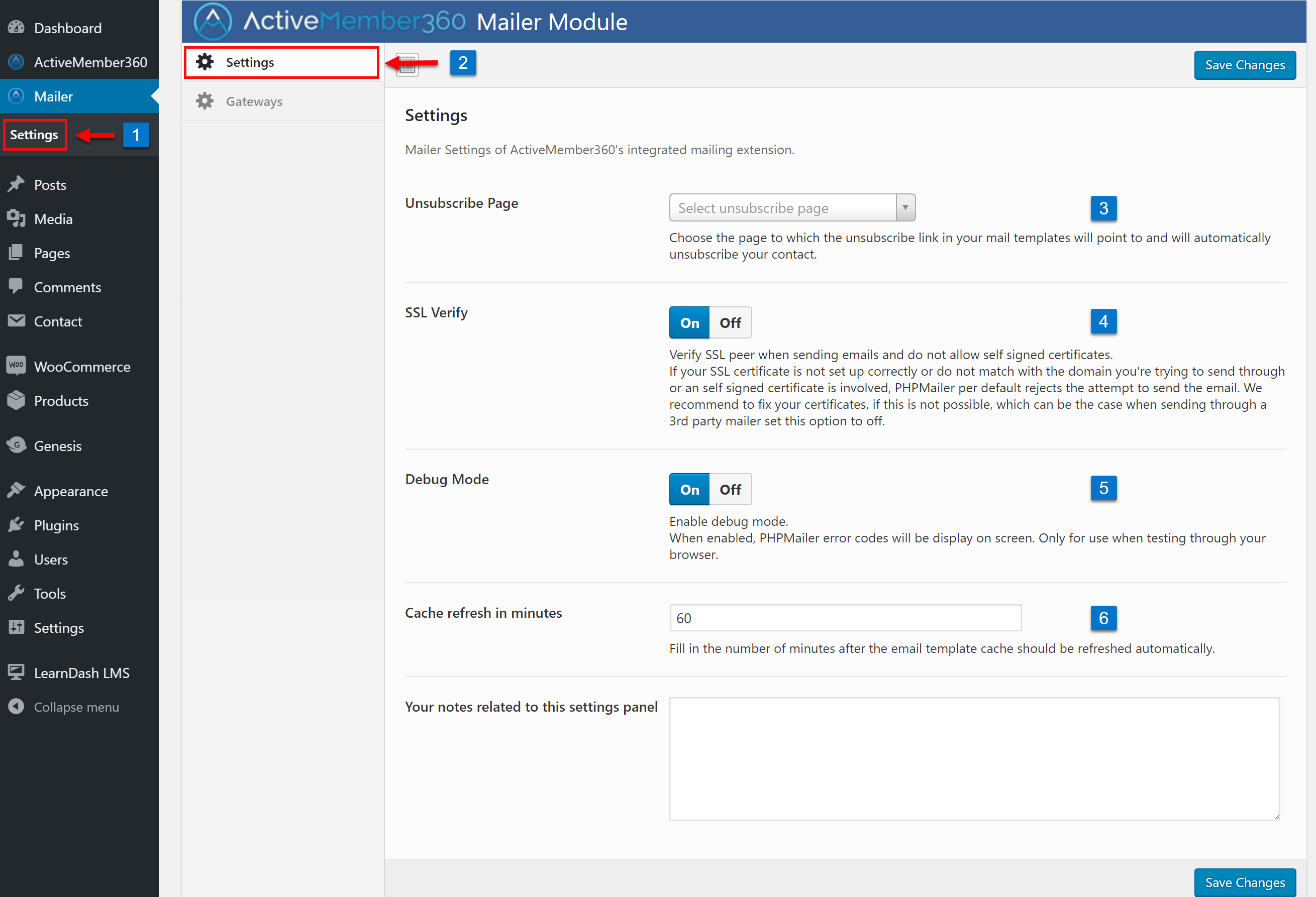Click the notes textarea resize handle
This screenshot has width=1316, height=897.
1276,817
